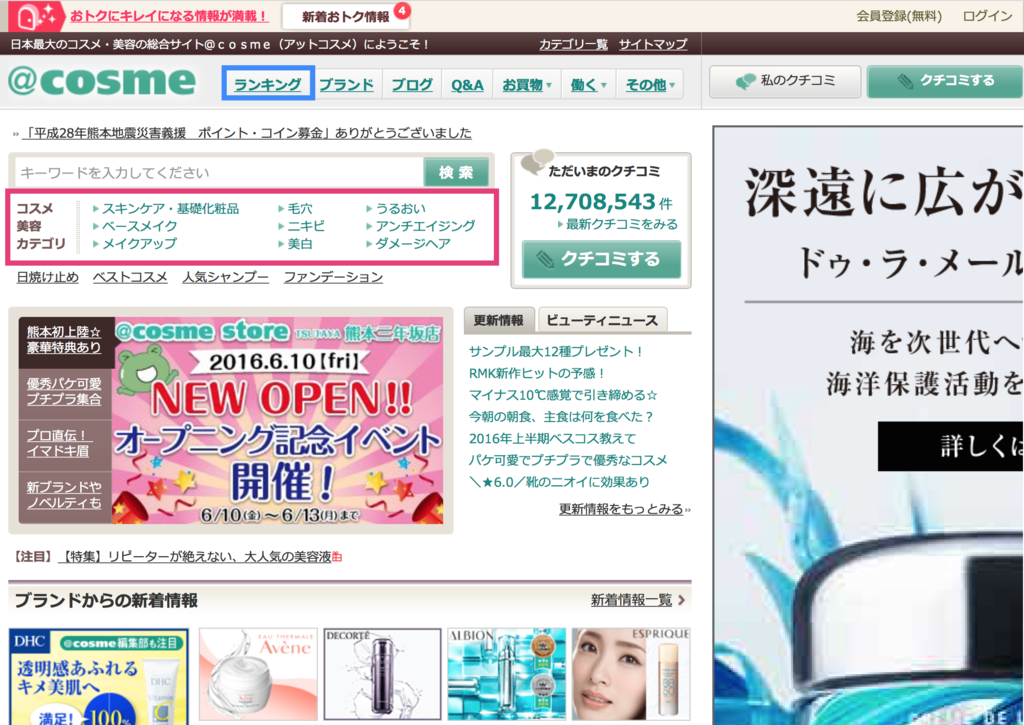1024x725 pixels.
Task: Click top header クチコミする button
Action: point(944,81)
